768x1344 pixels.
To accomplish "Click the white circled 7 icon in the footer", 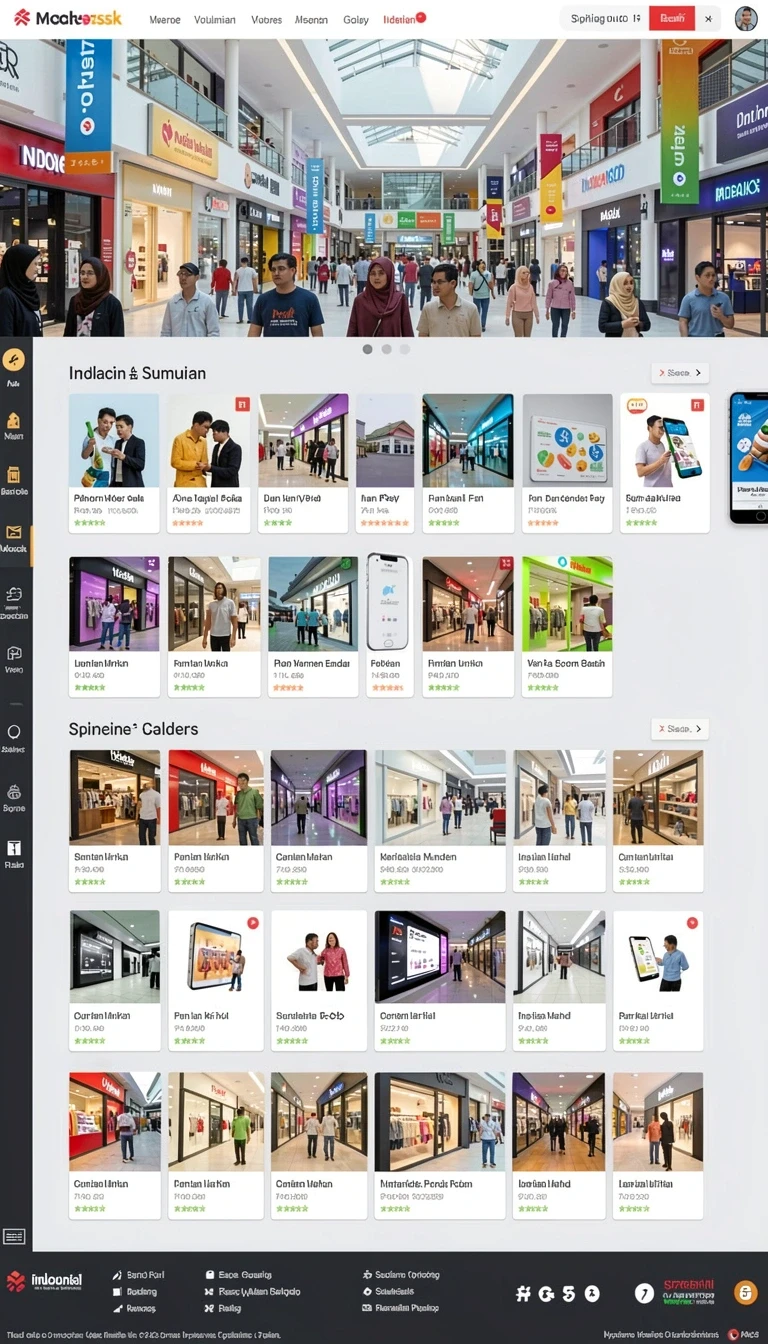I will (644, 1293).
